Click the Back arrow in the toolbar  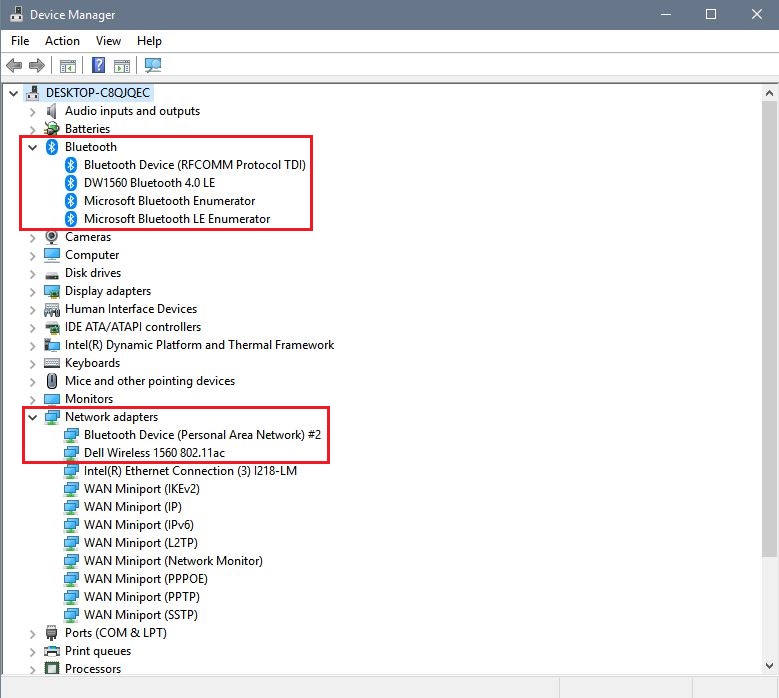point(14,66)
